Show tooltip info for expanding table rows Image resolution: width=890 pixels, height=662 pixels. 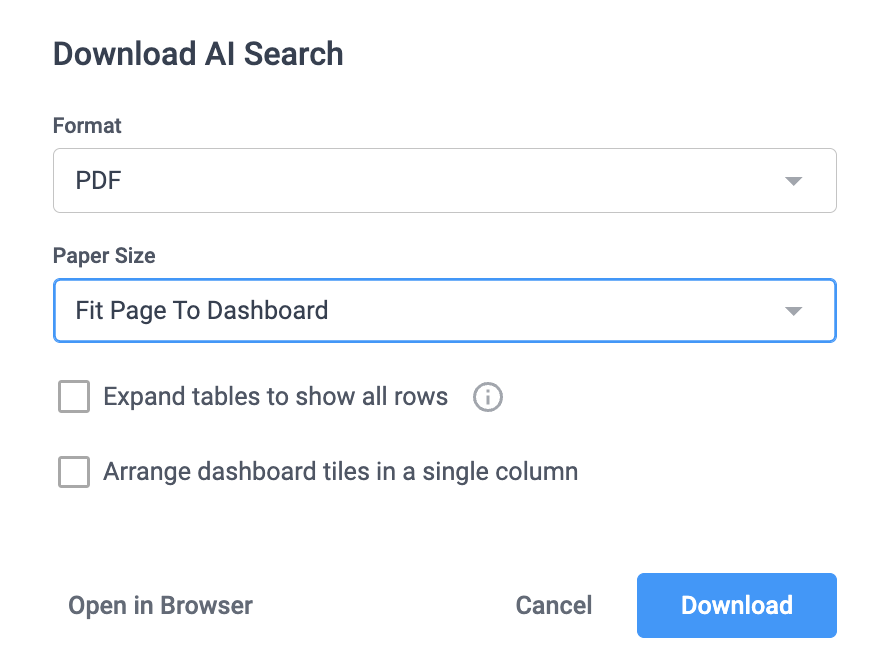coord(488,397)
